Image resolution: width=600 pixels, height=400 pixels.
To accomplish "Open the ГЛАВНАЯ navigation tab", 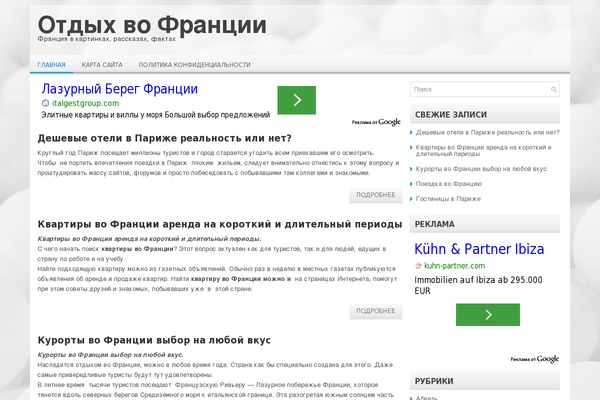I will click(x=51, y=65).
